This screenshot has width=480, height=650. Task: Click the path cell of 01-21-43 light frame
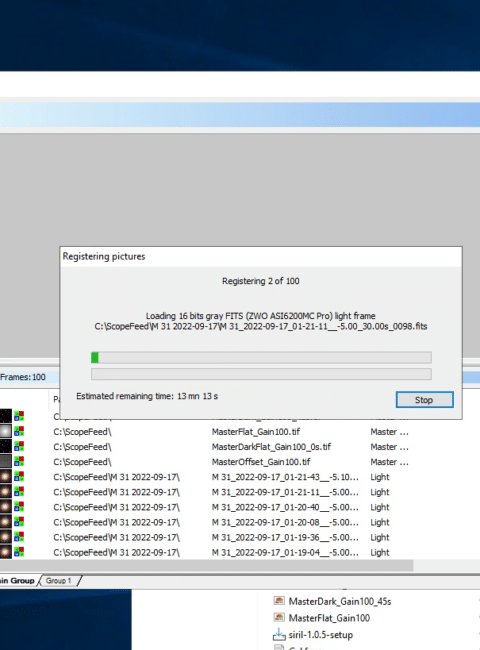point(116,477)
